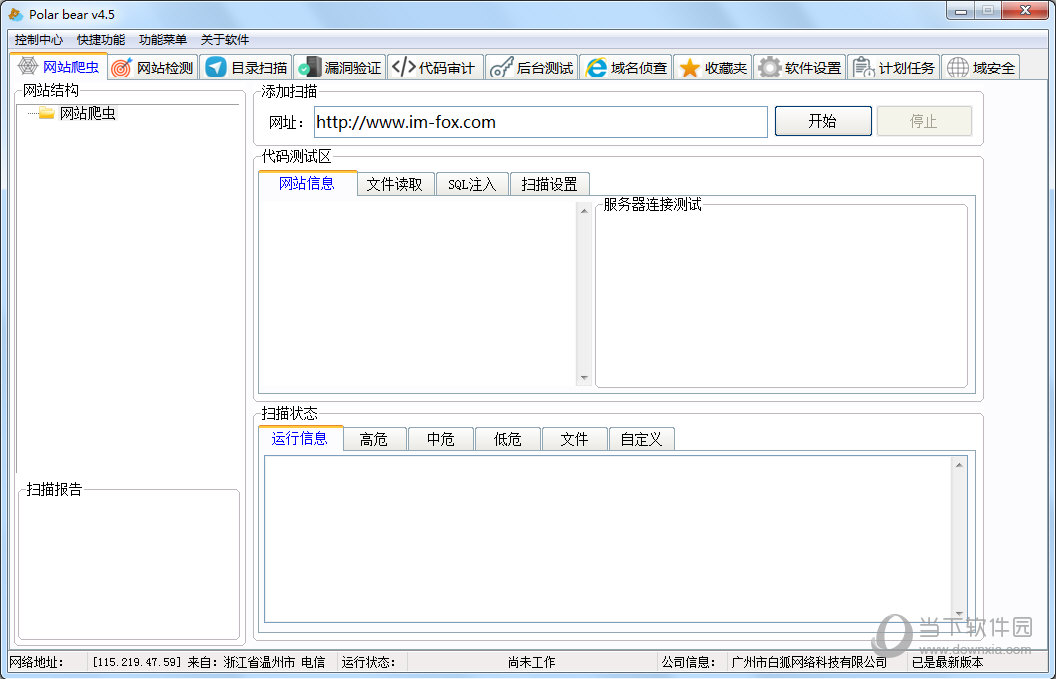Image resolution: width=1056 pixels, height=679 pixels.
Task: Click the 网络地址 label in status bar
Action: click(x=36, y=662)
